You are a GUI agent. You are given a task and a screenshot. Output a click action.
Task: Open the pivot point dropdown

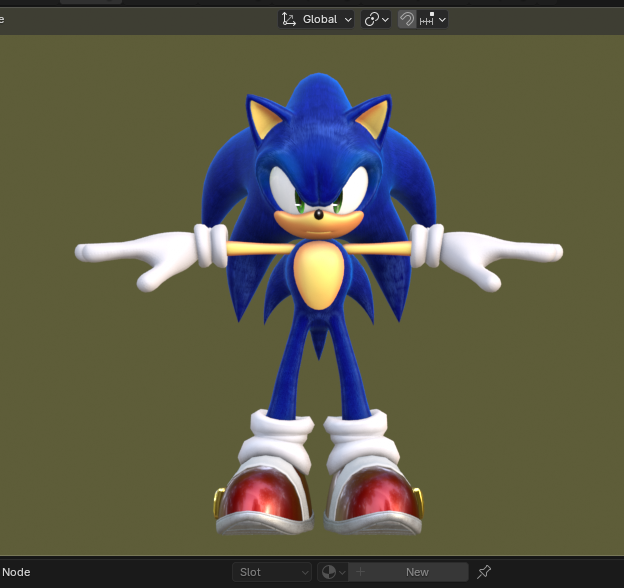click(x=376, y=19)
